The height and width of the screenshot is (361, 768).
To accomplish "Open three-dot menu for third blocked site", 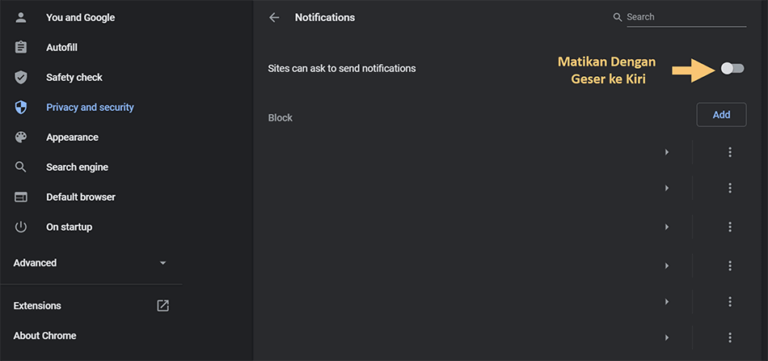I will point(730,227).
